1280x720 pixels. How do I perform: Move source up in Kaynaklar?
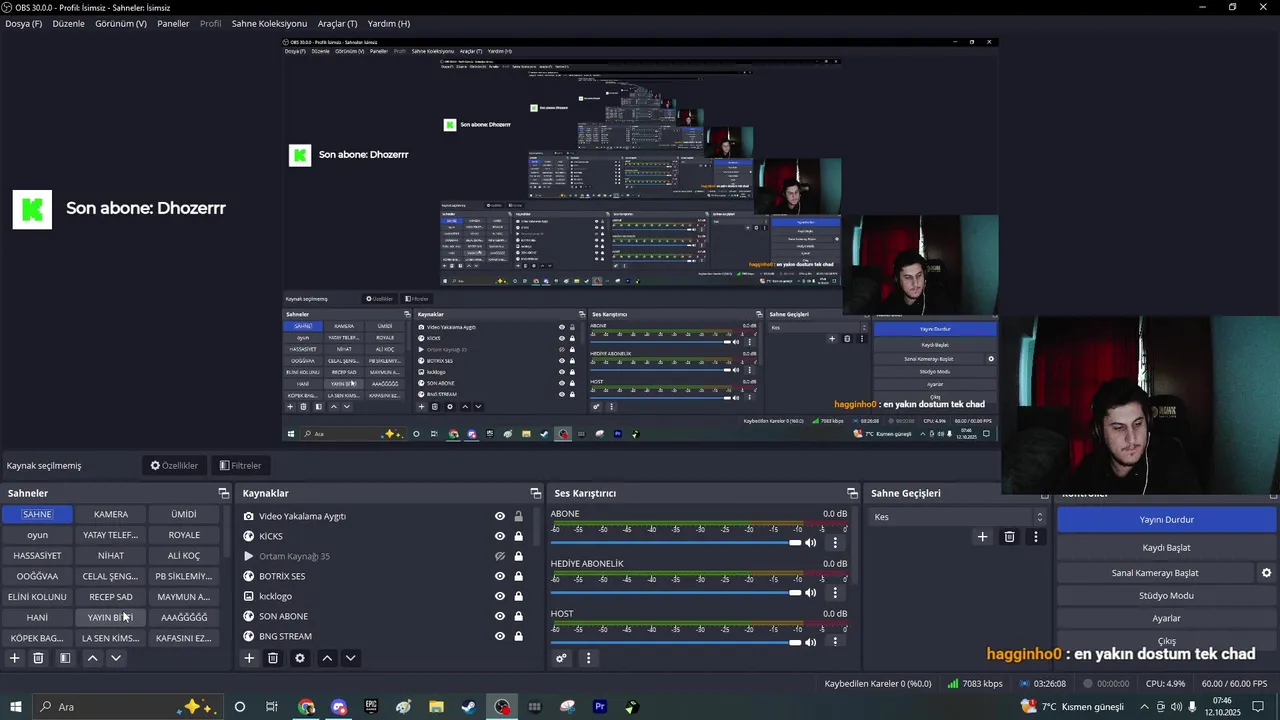pyautogui.click(x=326, y=658)
